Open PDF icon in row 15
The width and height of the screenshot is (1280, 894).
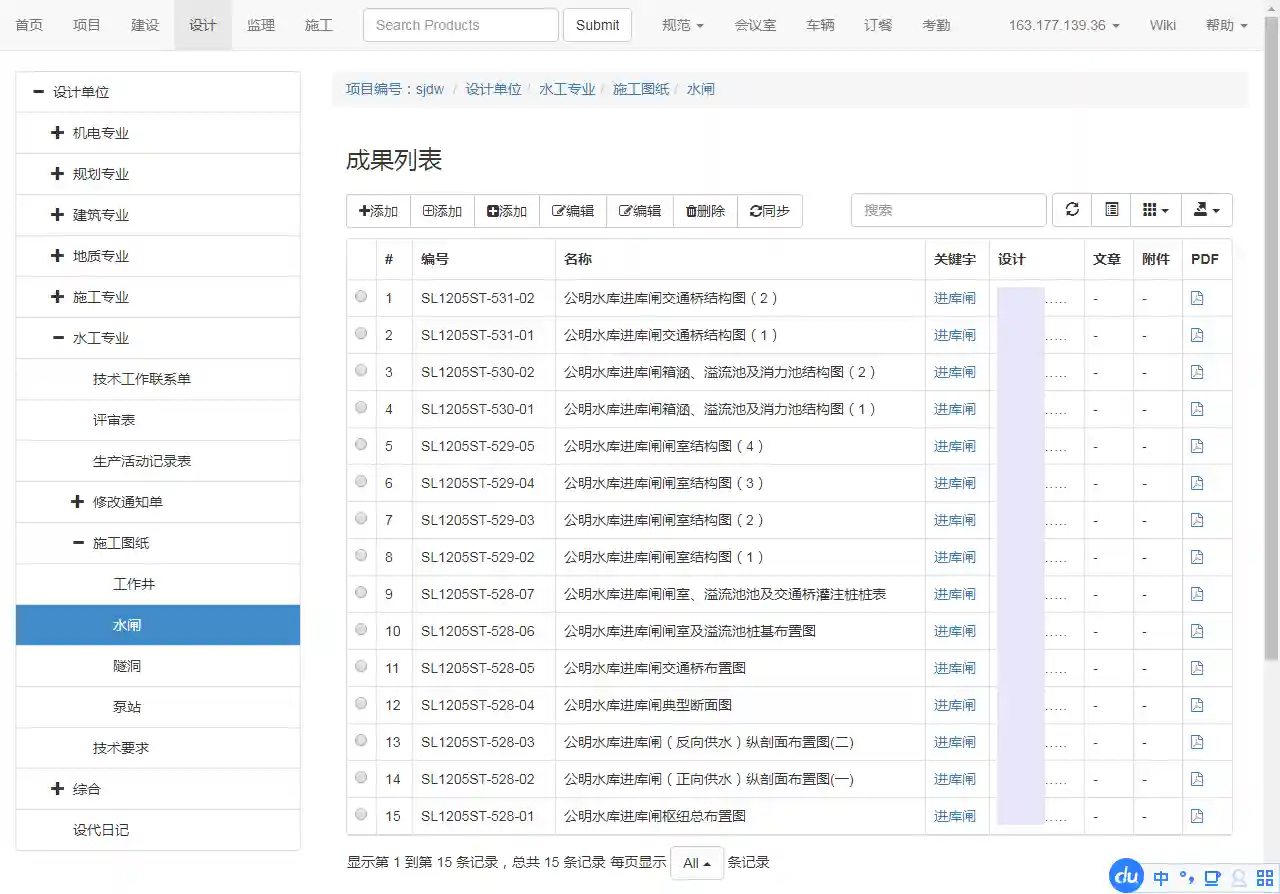[1197, 816]
